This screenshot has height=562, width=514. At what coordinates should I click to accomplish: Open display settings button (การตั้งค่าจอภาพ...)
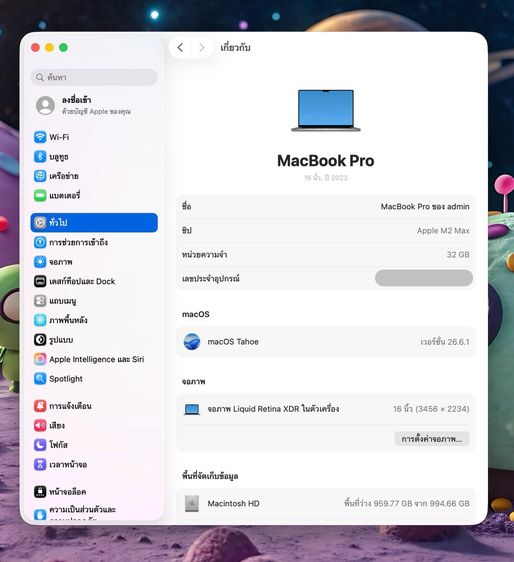point(432,439)
